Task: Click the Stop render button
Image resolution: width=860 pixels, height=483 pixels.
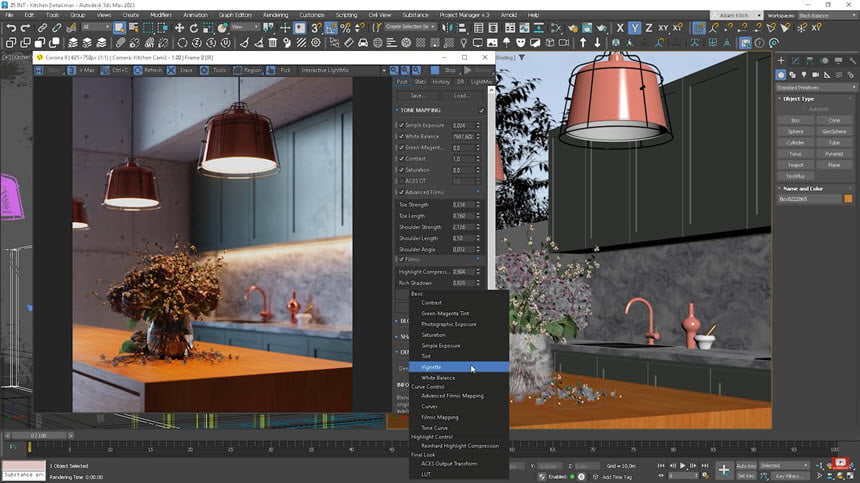Action: coord(444,70)
